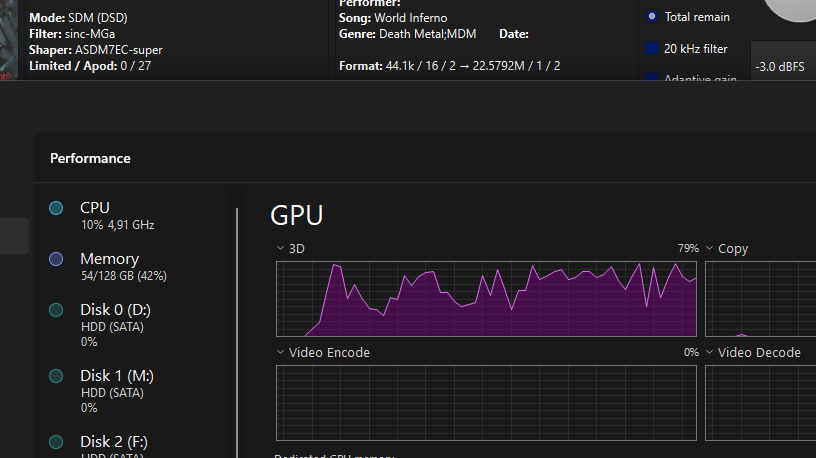Open the Copy engine dropdown
Screen dimensions: 816x458
pyautogui.click(x=710, y=248)
